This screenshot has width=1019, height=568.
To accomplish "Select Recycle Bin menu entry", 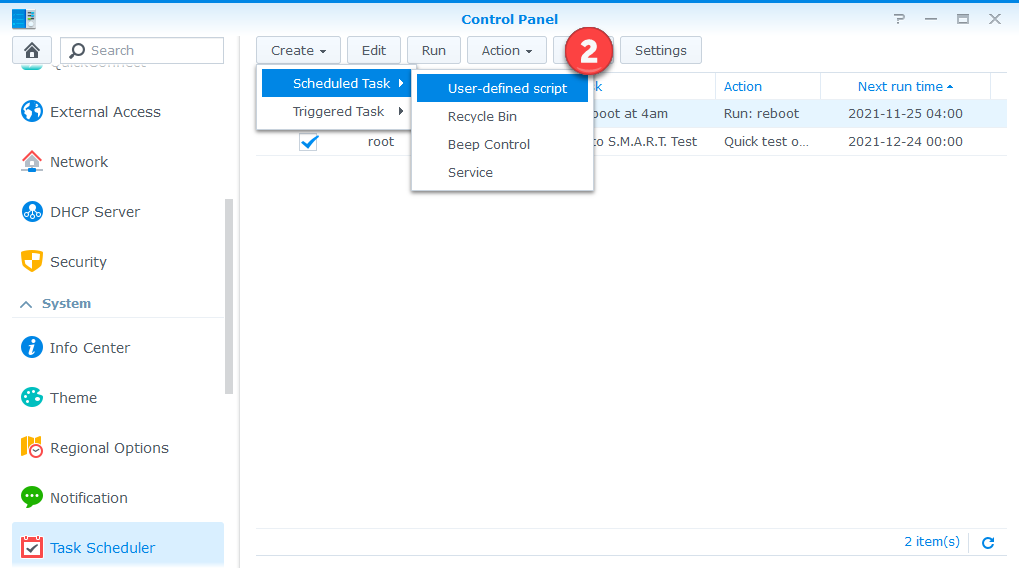I will click(482, 116).
